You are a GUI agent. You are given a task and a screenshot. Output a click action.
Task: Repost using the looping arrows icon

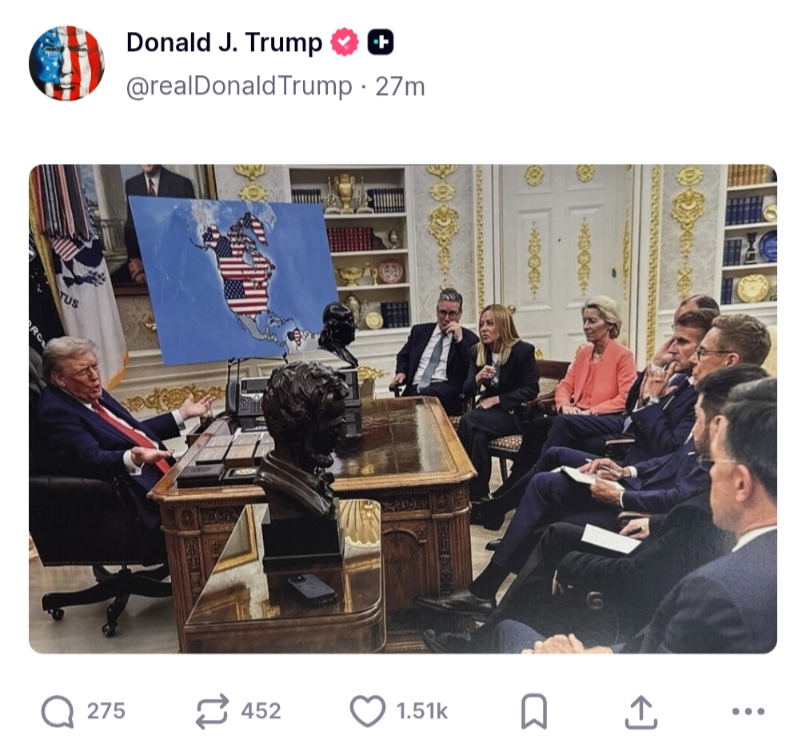pyautogui.click(x=212, y=711)
